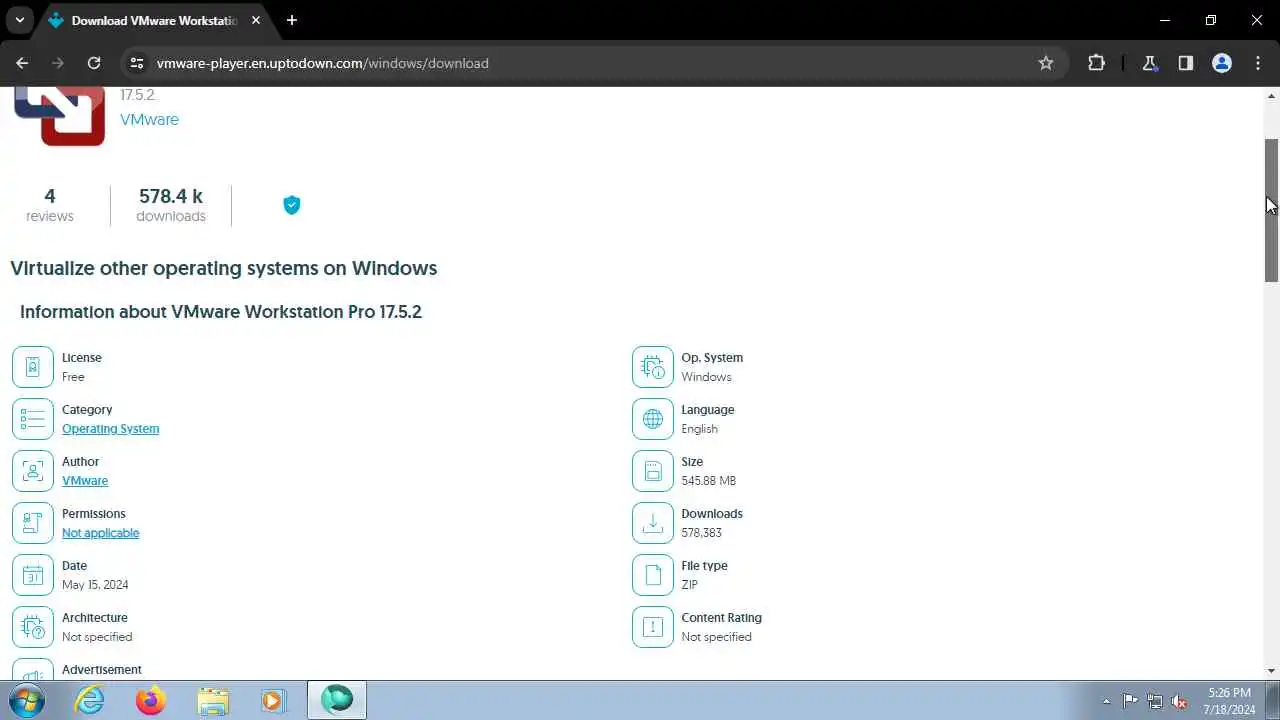
Task: Open a new browser tab
Action: [x=292, y=20]
